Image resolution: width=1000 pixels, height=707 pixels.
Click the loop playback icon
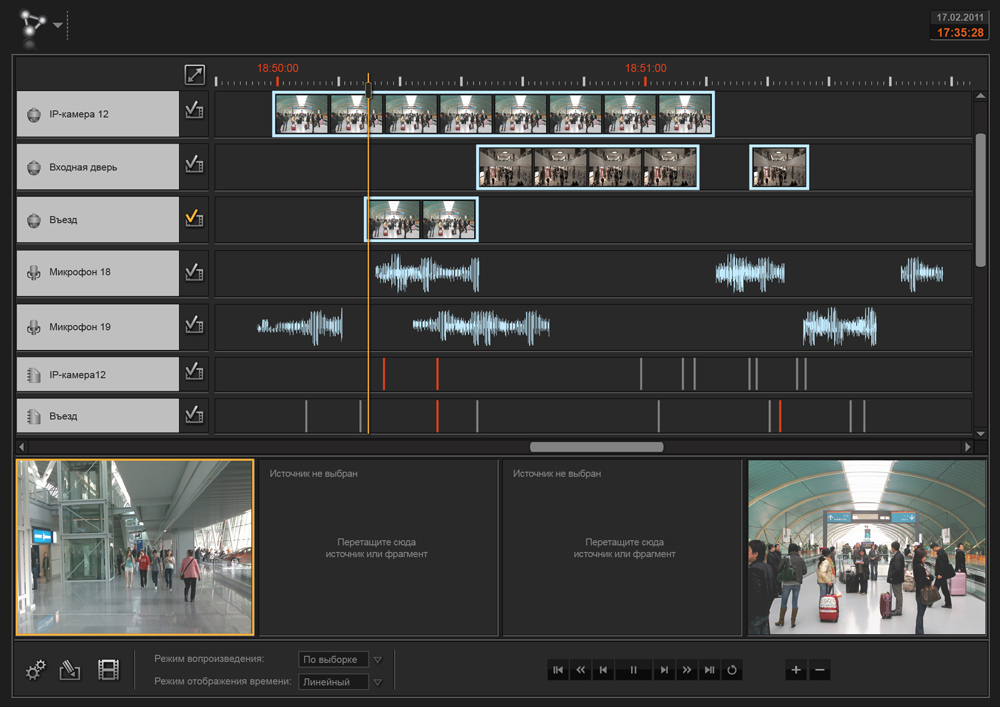[x=732, y=670]
